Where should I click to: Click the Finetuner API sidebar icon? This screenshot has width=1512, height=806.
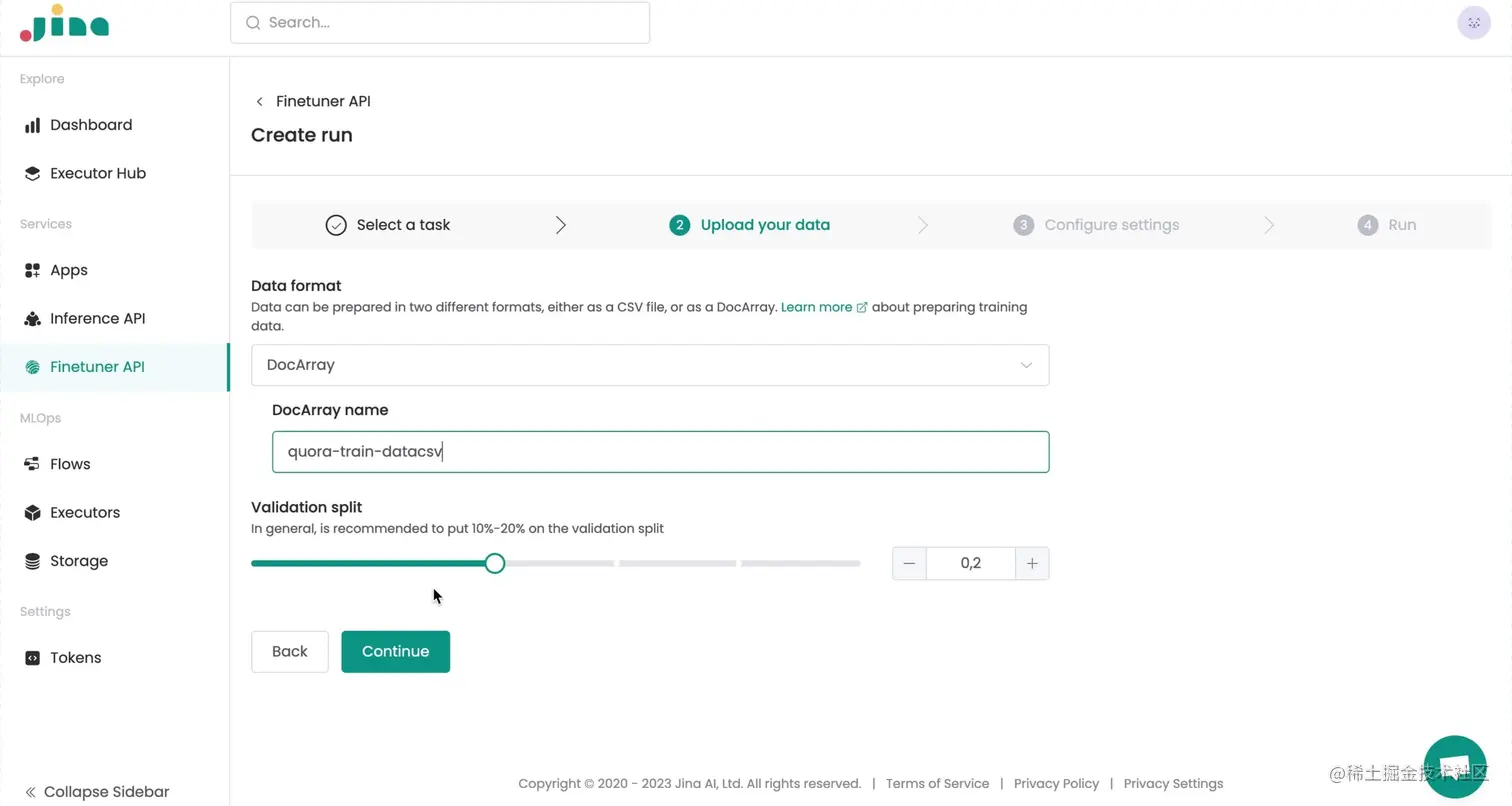(x=32, y=367)
